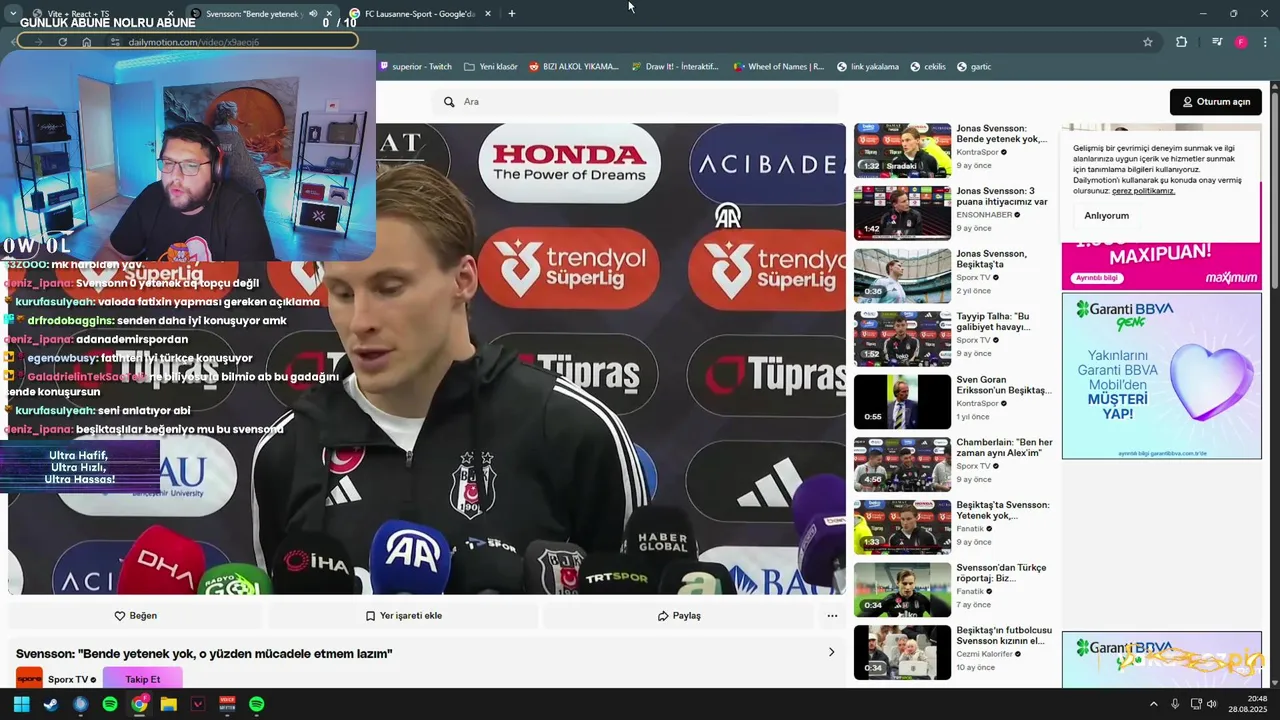This screenshot has width=1280, height=720.
Task: Mute audio on the Svensson tab
Action: (x=313, y=14)
